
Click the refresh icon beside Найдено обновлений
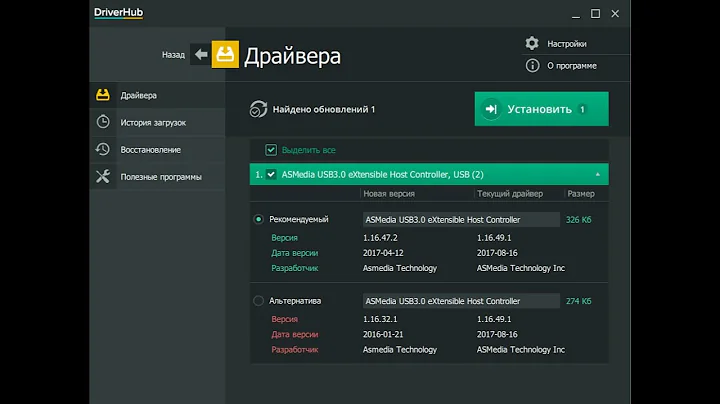click(258, 109)
